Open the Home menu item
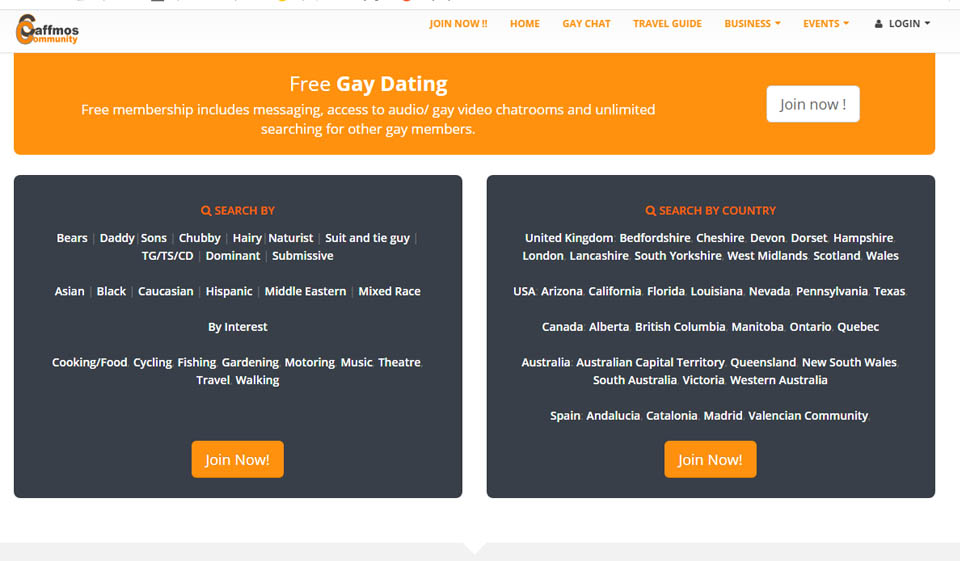 tap(524, 24)
